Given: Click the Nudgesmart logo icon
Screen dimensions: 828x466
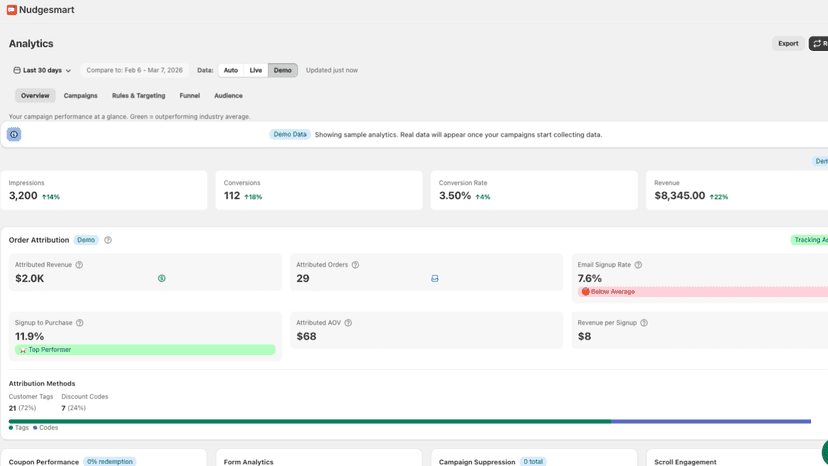Looking at the screenshot, I should tap(12, 10).
